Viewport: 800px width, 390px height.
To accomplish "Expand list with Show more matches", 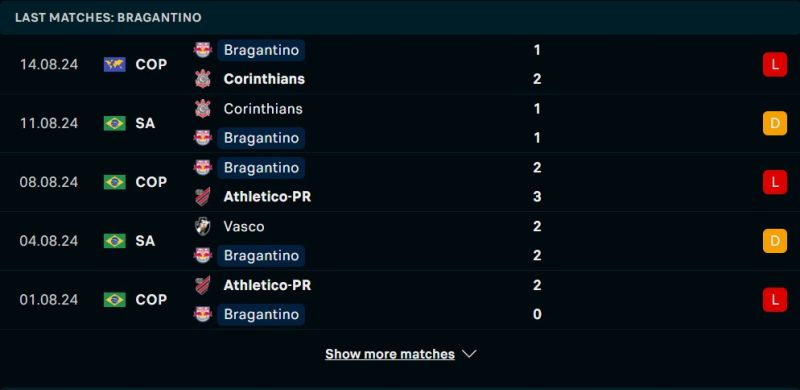I will tap(390, 354).
